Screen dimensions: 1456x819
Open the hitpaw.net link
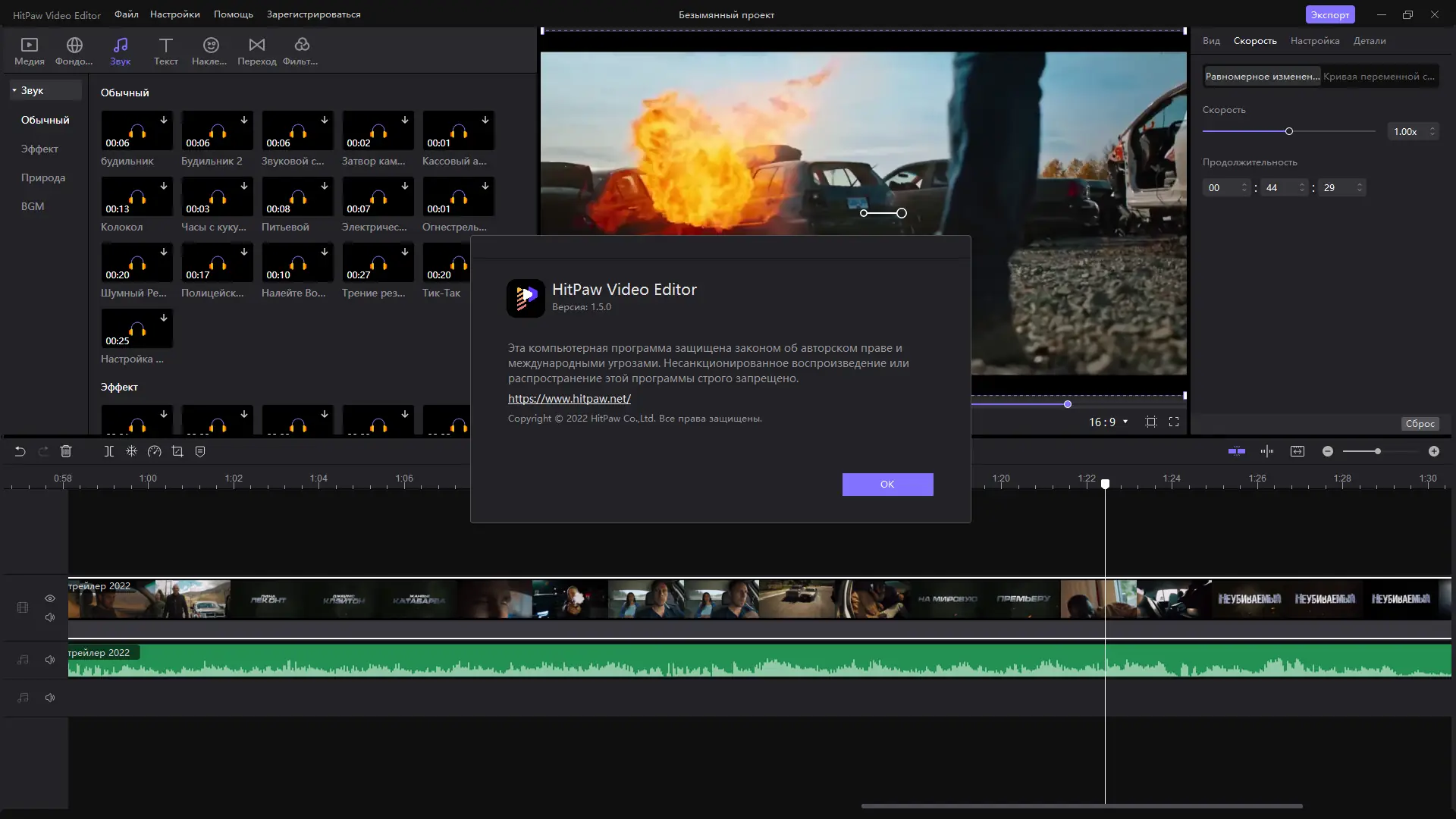click(x=570, y=398)
